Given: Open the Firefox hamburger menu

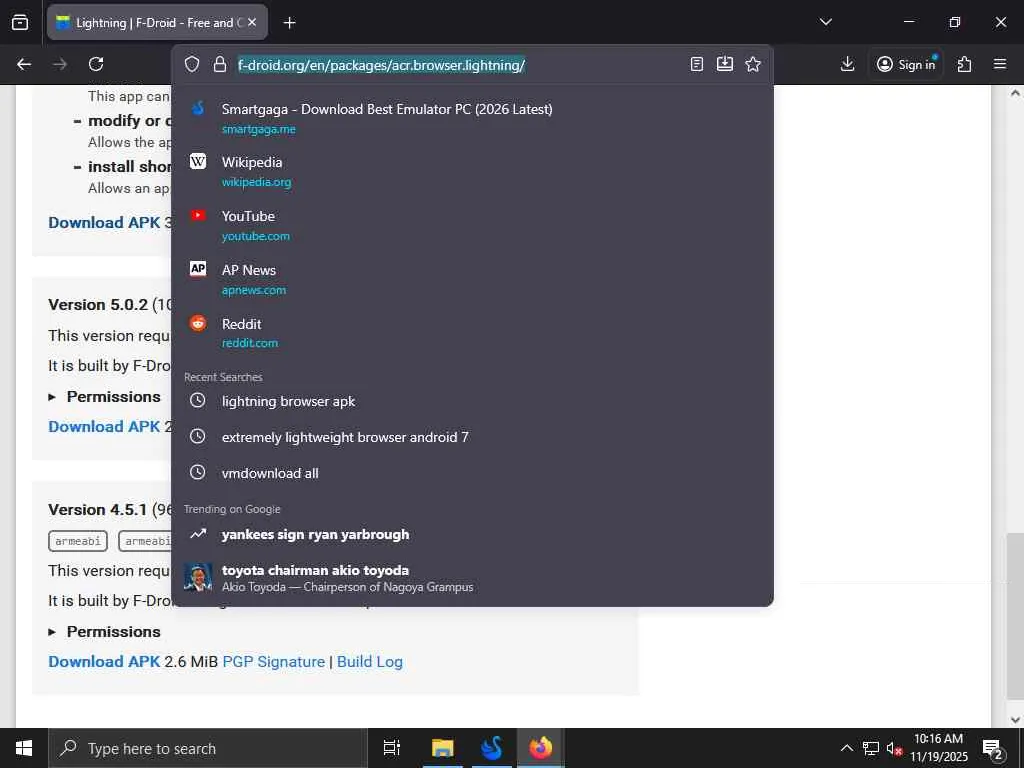Looking at the screenshot, I should click(x=1000, y=64).
